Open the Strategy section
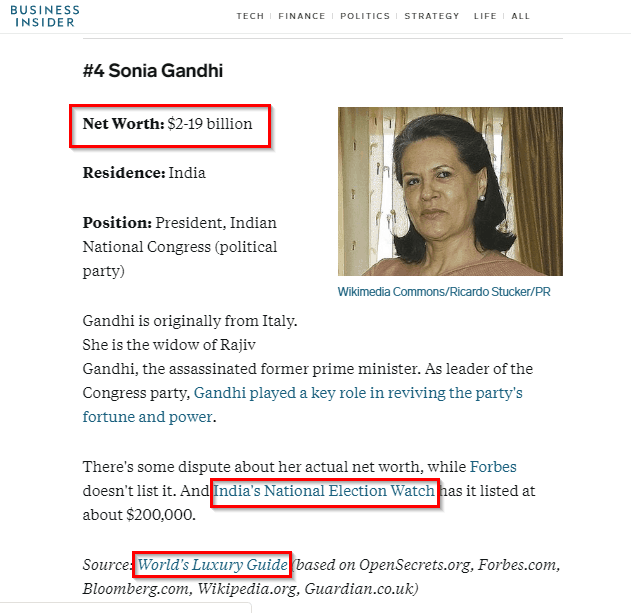Screen dimensions: 631x613 click(x=432, y=16)
